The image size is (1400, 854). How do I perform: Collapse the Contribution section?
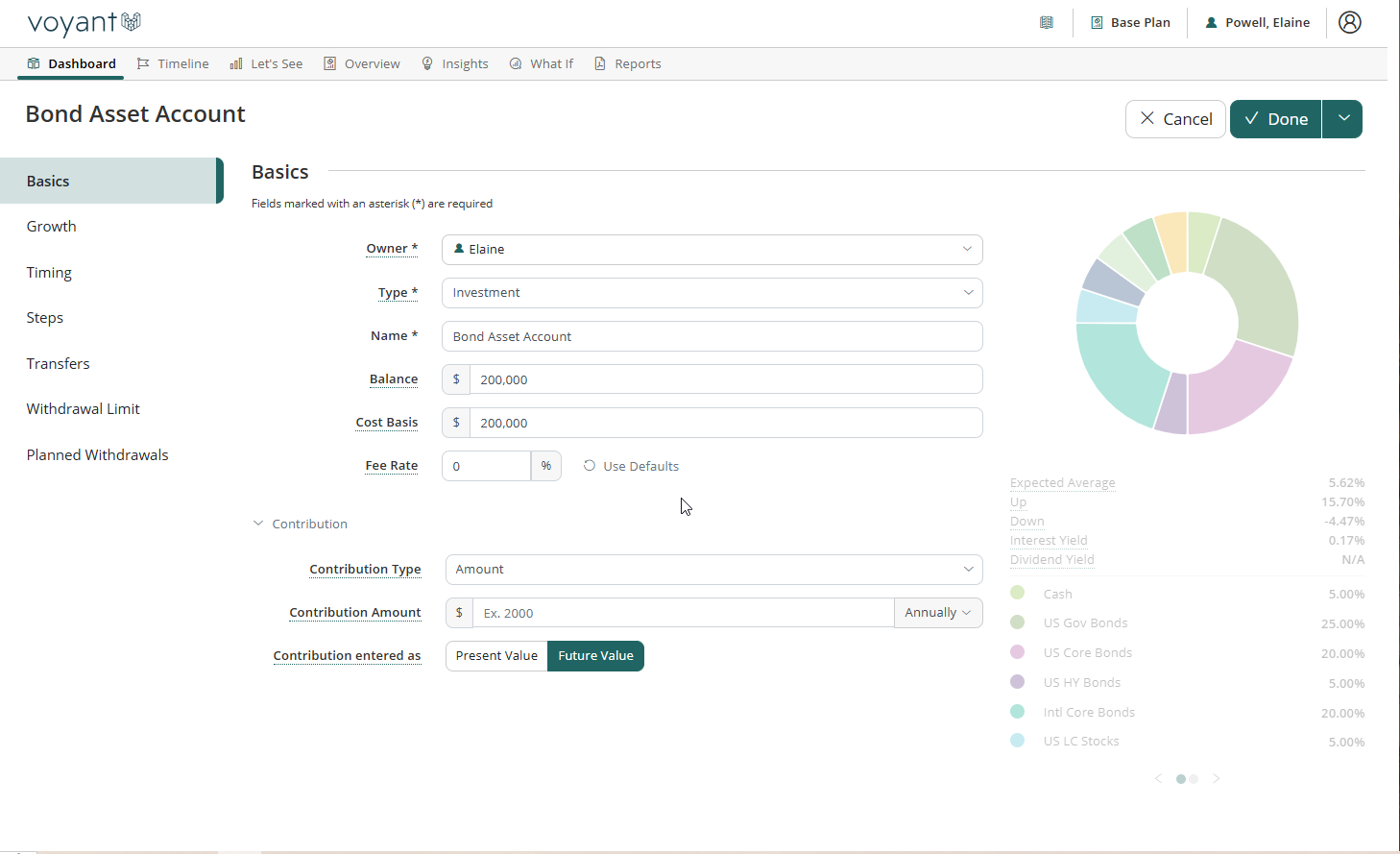pos(258,524)
